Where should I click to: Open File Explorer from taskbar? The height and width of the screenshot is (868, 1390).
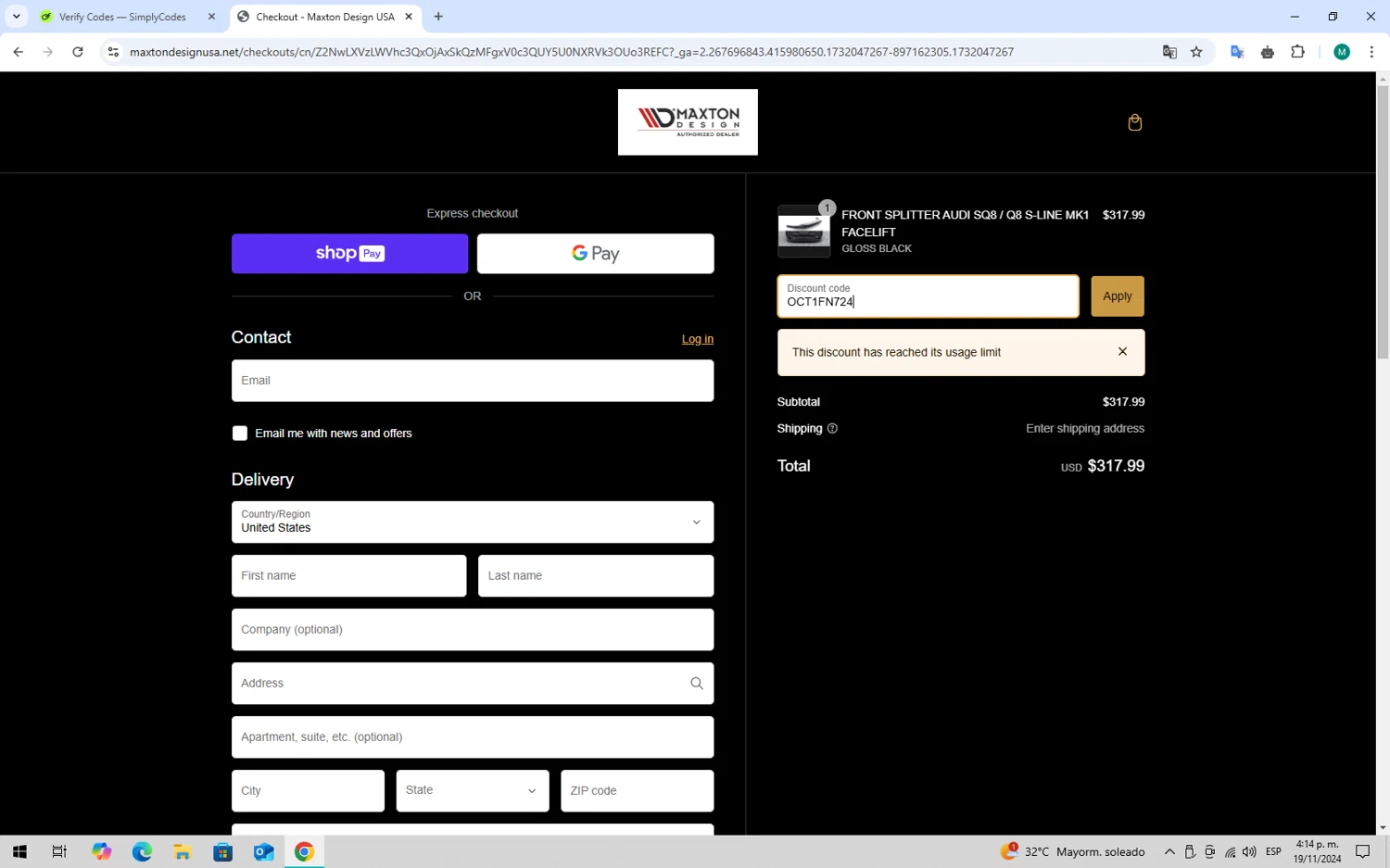(183, 852)
